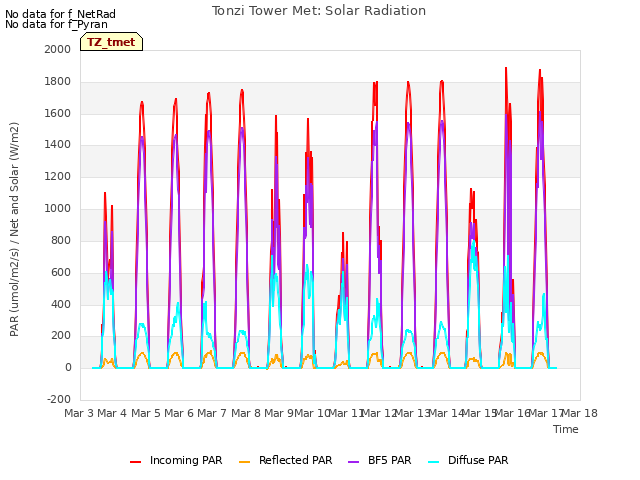Click the red Incoming PAR legend swatch
Screen dimensions: 640x480
click(x=136, y=462)
